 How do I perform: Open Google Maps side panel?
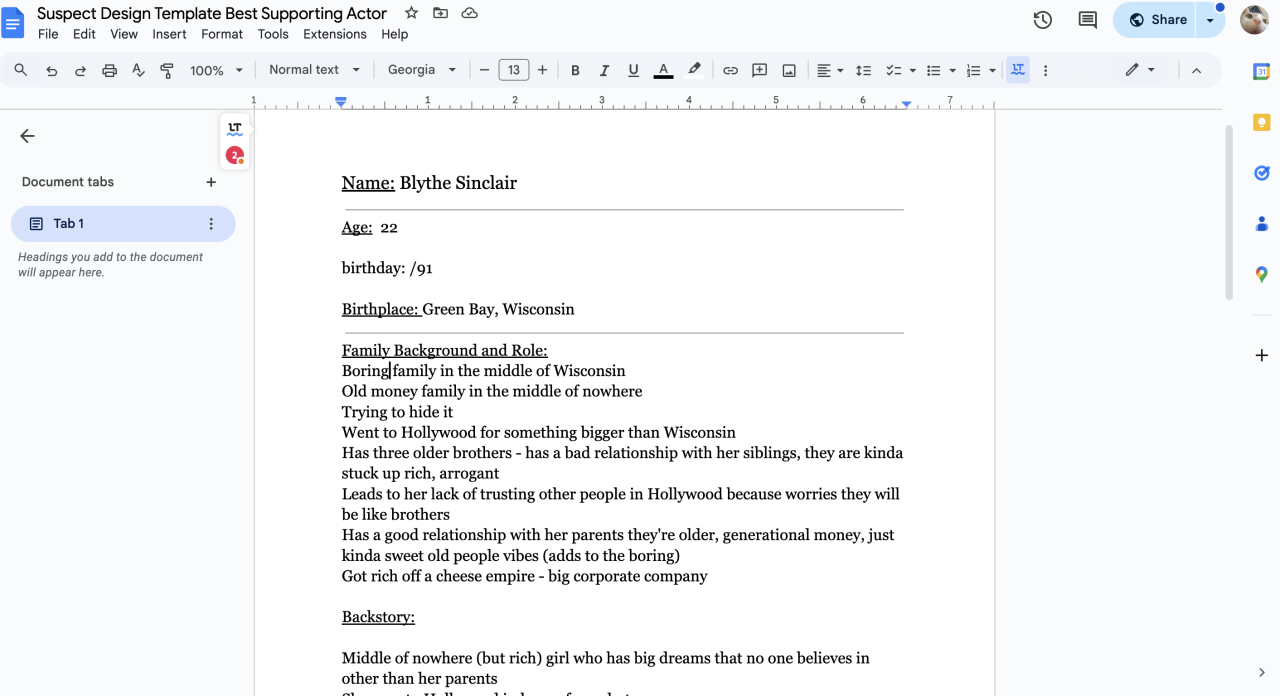1262,274
